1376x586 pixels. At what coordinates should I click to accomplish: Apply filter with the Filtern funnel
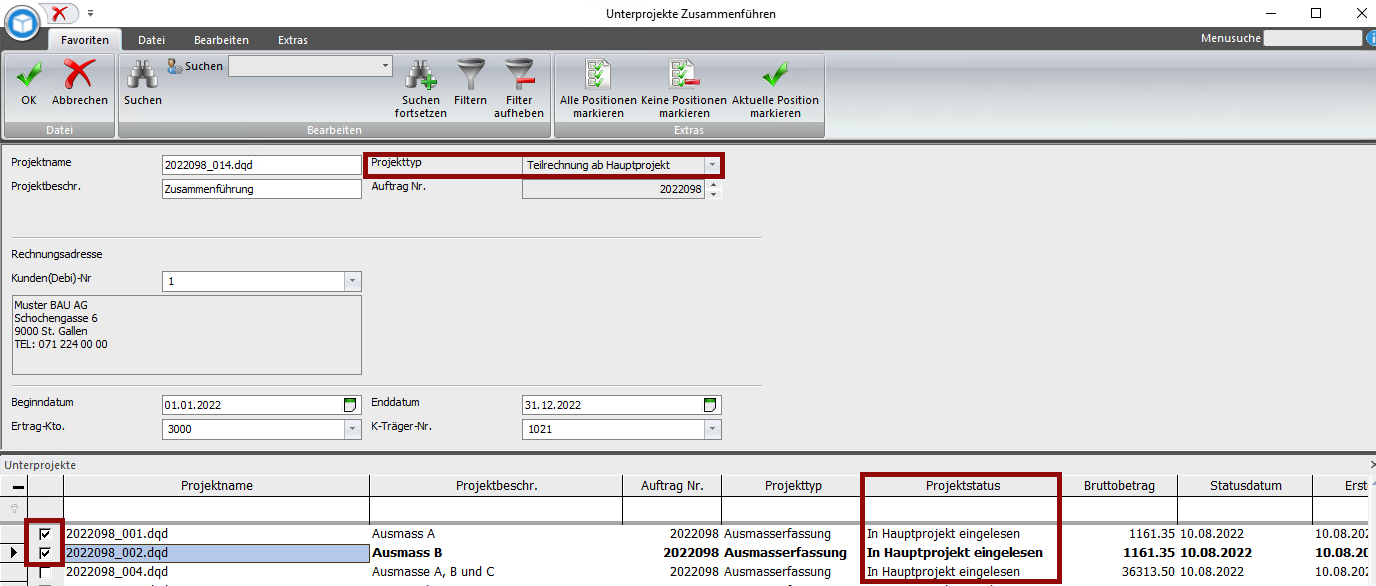click(470, 75)
